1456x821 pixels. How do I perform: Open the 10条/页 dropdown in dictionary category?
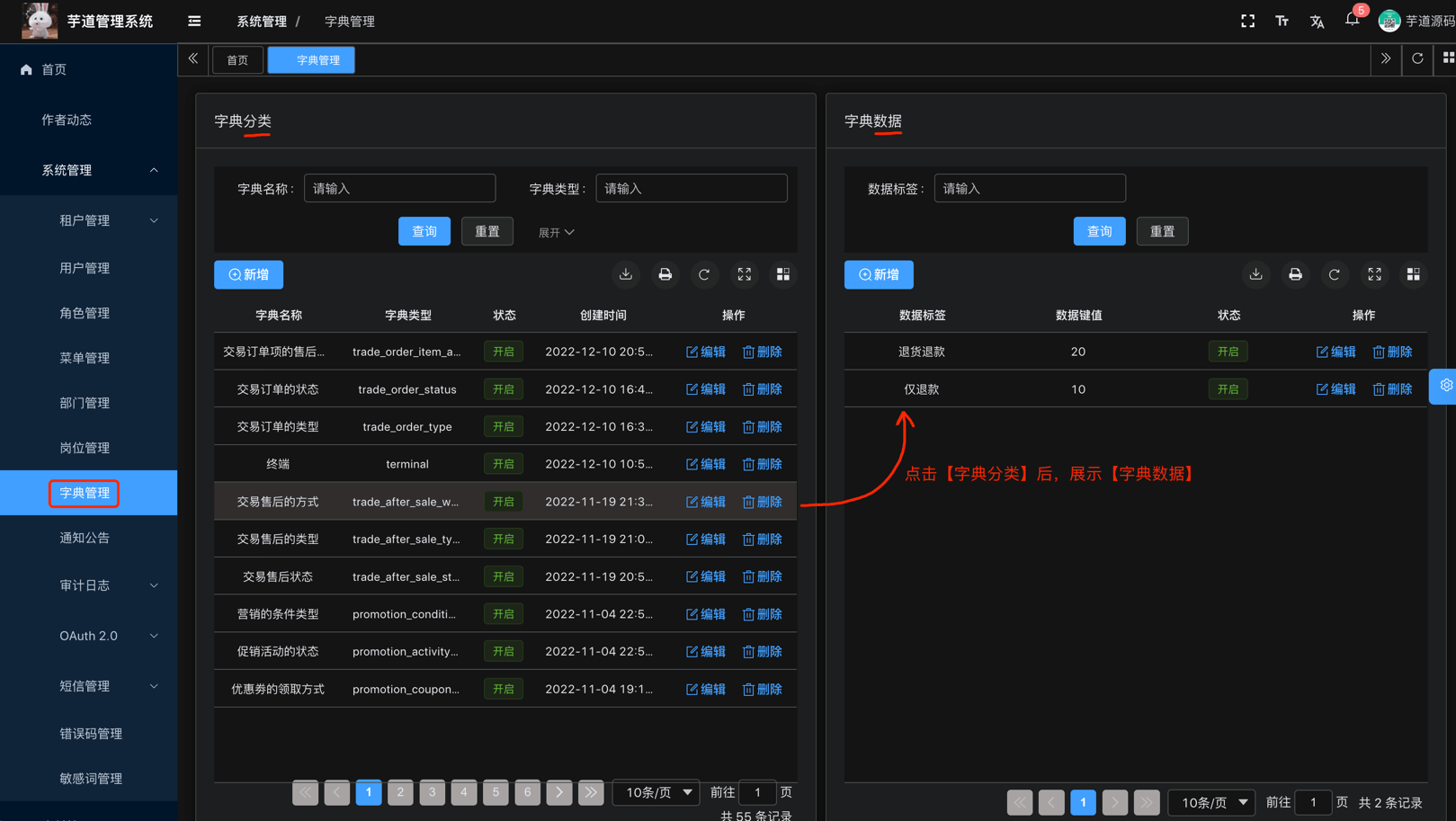pos(657,792)
